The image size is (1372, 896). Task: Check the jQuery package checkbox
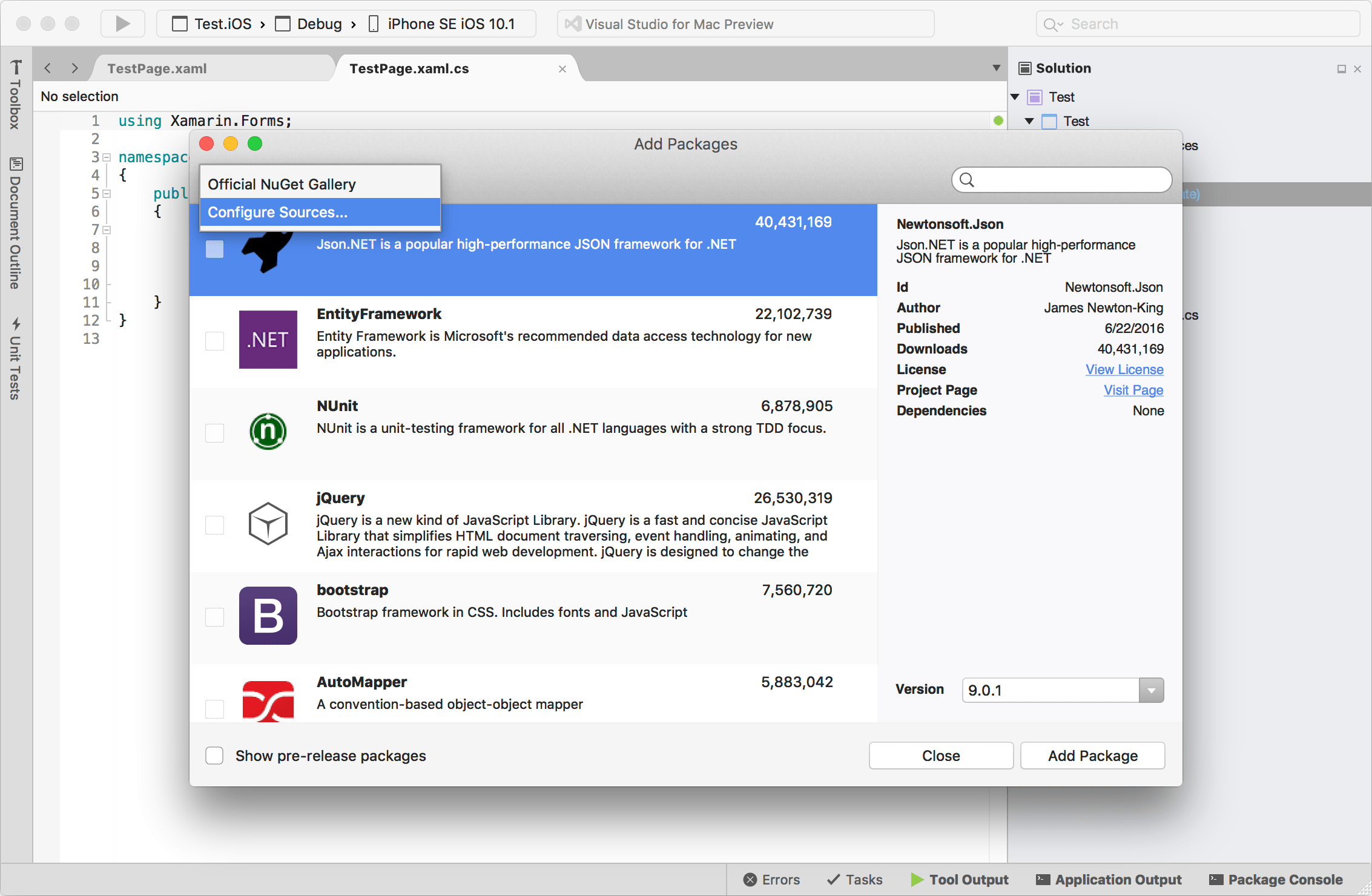pyautogui.click(x=214, y=525)
